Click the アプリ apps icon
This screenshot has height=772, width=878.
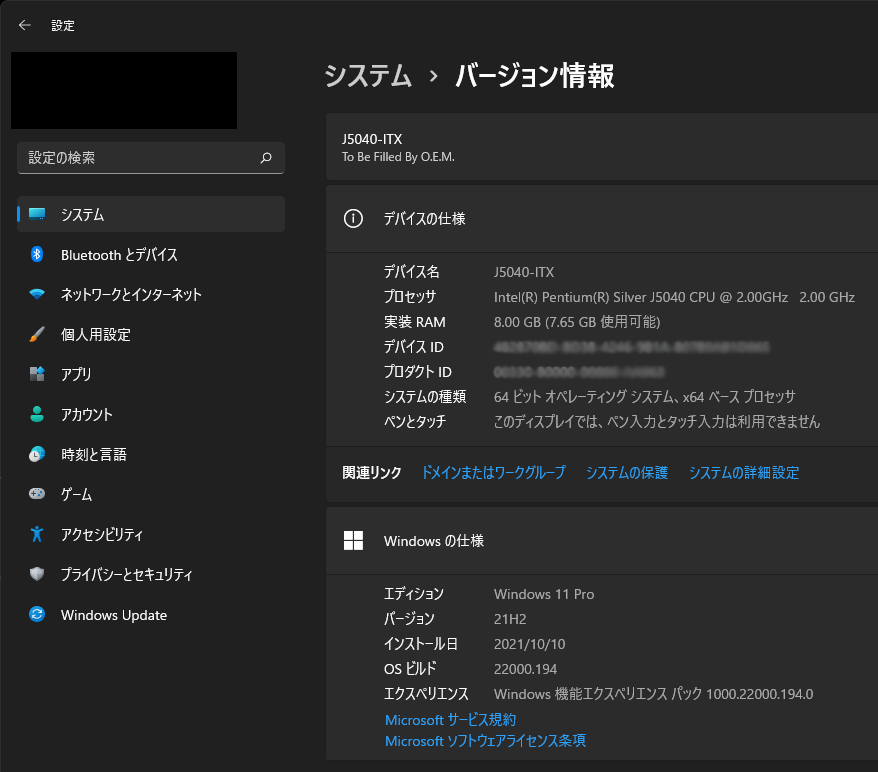(37, 373)
